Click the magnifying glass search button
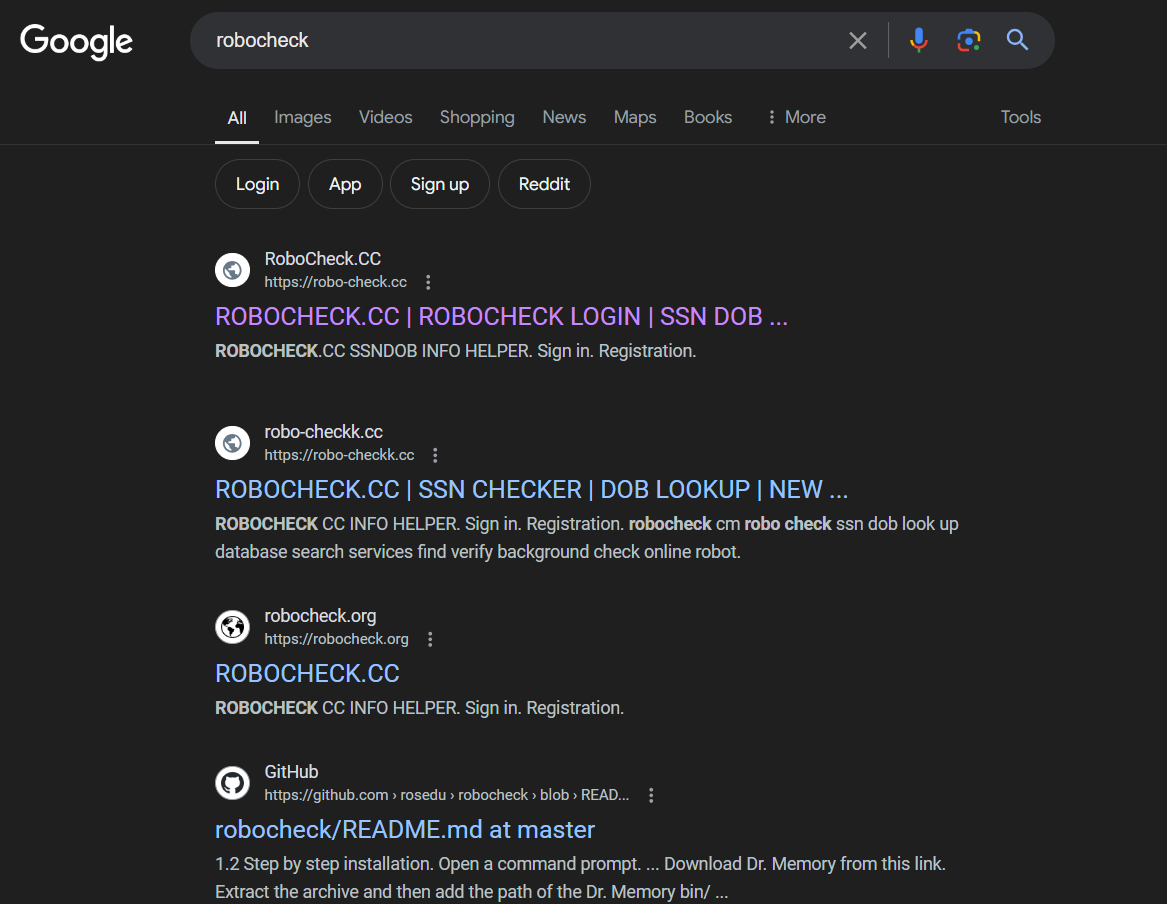1167x904 pixels. tap(1017, 41)
